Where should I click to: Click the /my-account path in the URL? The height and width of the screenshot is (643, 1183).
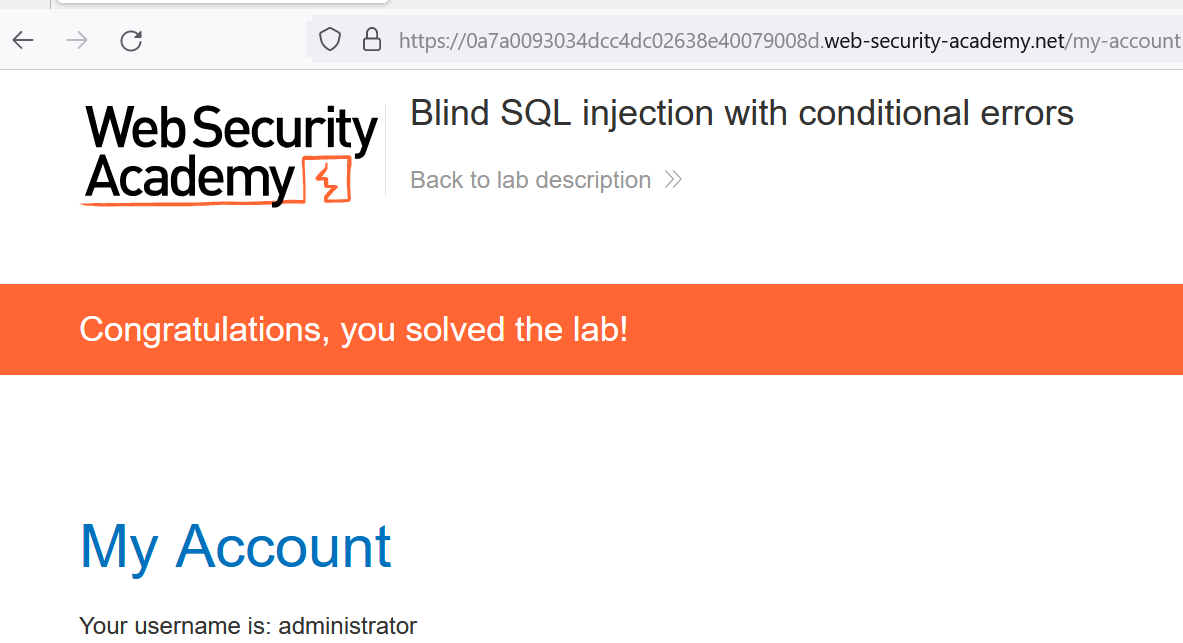pos(1123,41)
